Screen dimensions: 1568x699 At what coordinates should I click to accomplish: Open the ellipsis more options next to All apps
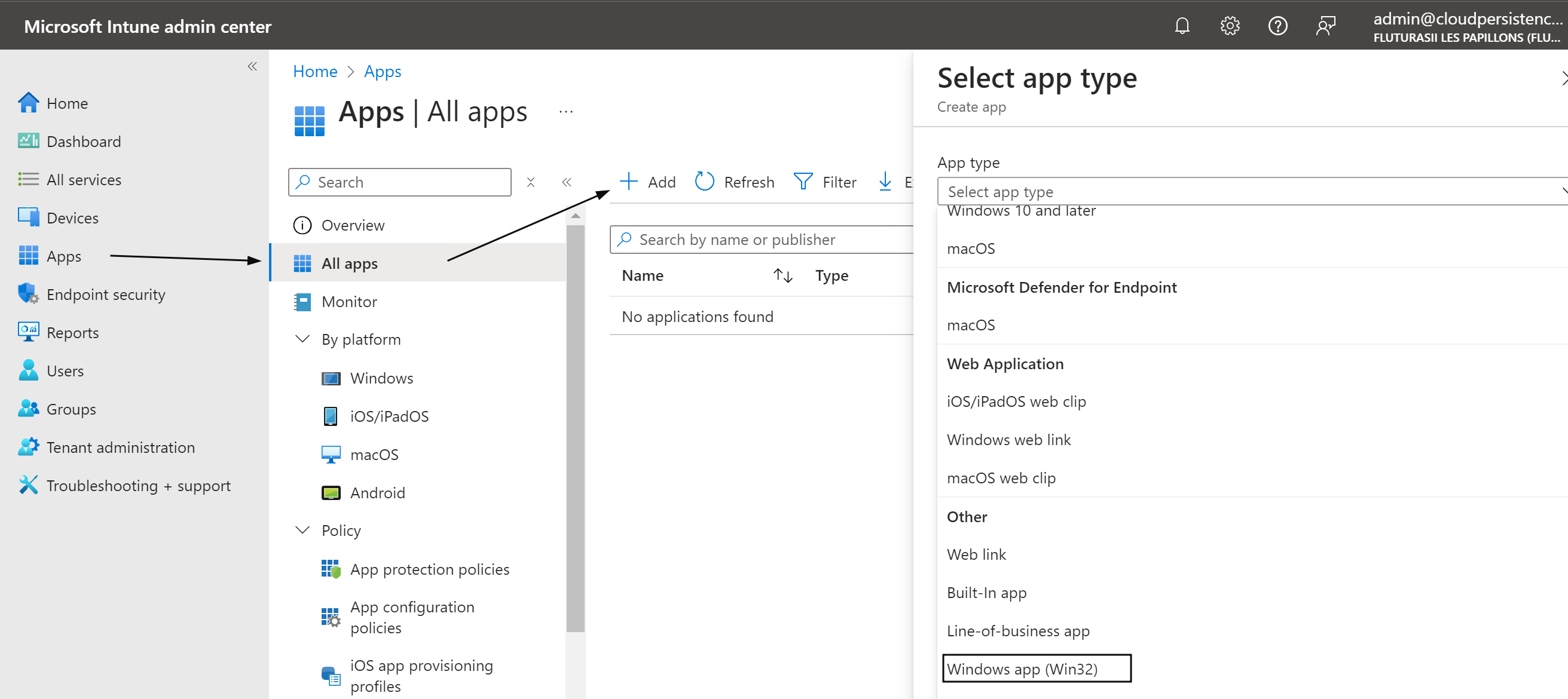(566, 112)
